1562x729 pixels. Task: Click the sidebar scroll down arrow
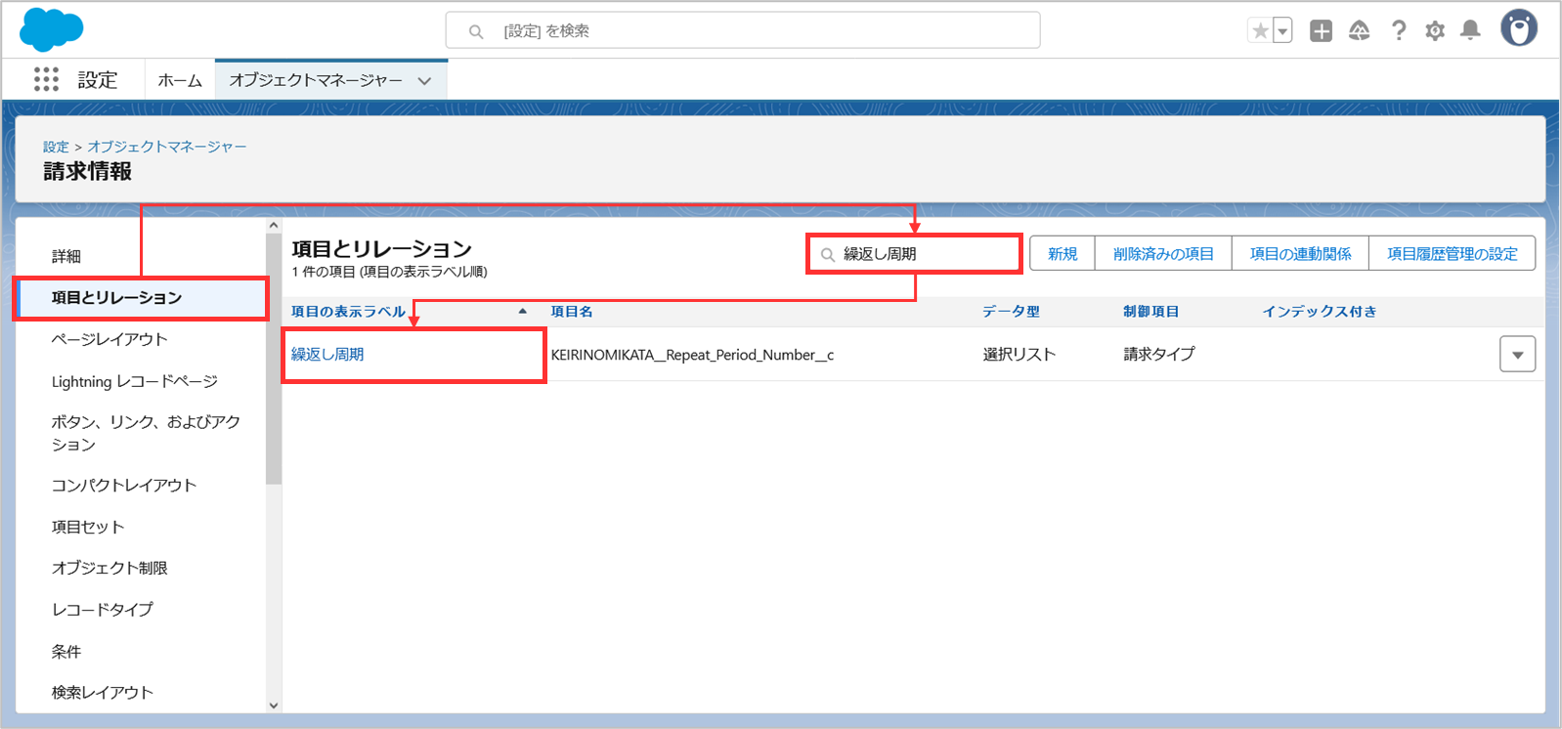[274, 704]
